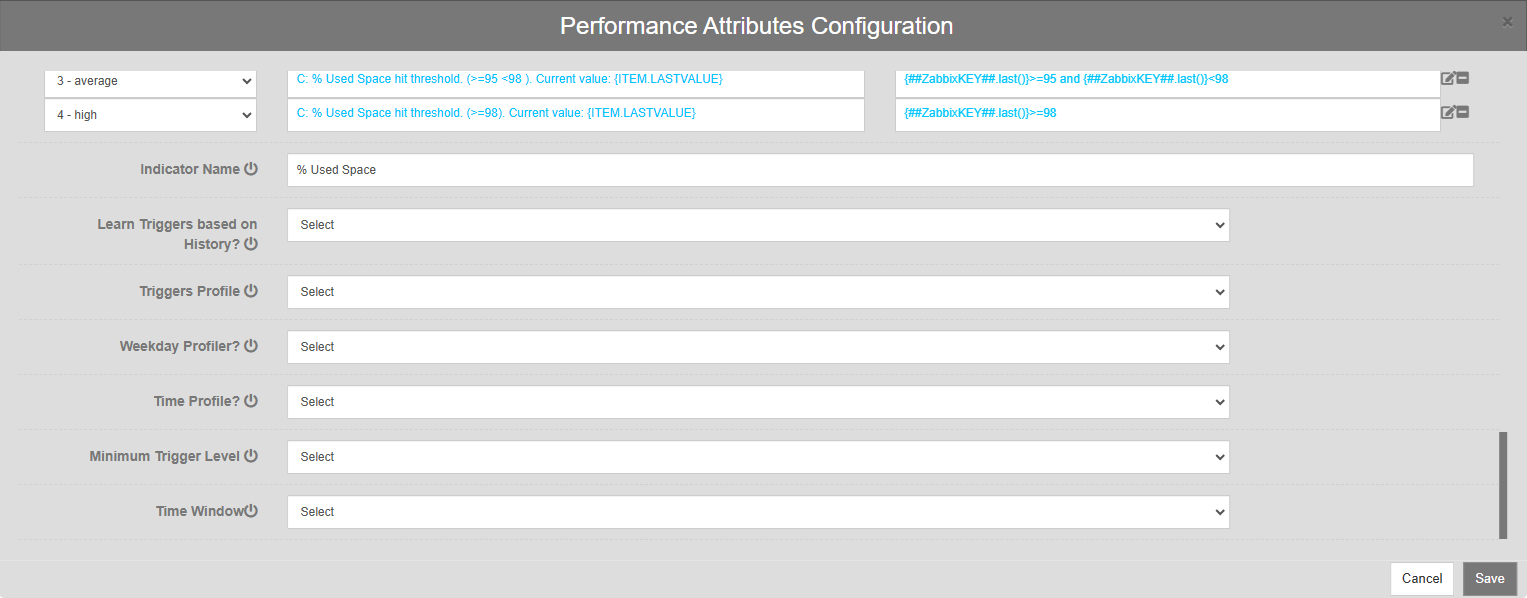Click the edit icon for the average trigger row

1447,79
